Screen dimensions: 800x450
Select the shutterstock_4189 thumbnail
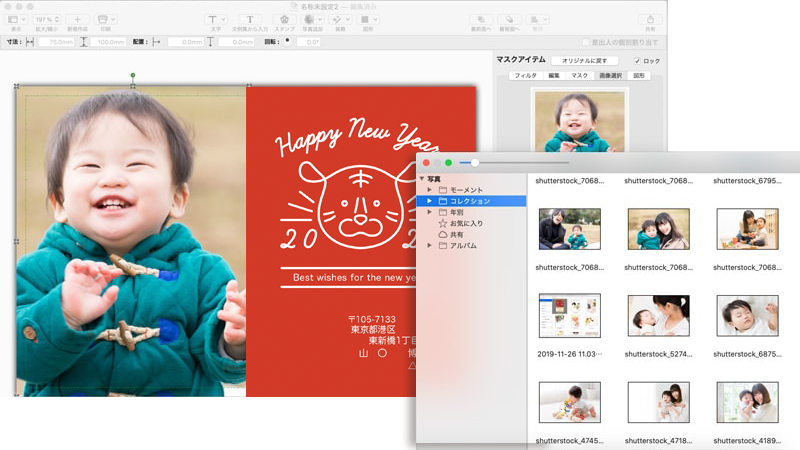pyautogui.click(x=747, y=402)
